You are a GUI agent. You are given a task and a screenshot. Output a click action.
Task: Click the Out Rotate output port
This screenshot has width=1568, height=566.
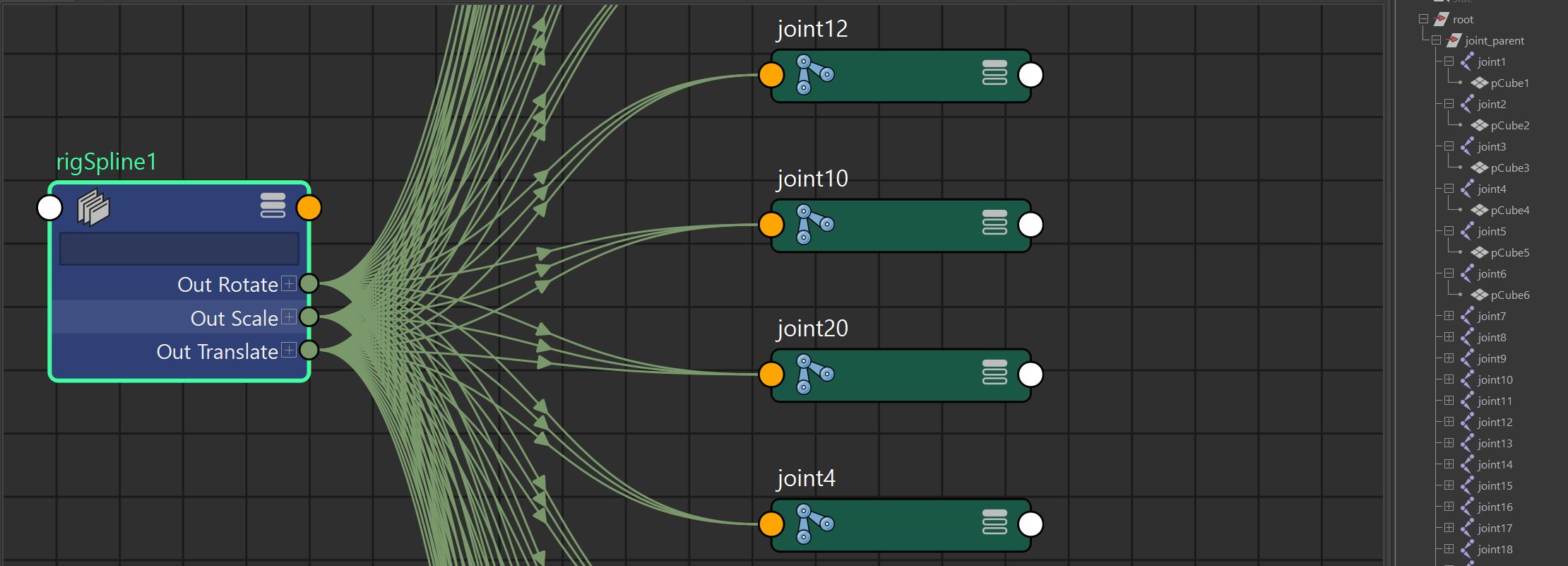point(309,284)
